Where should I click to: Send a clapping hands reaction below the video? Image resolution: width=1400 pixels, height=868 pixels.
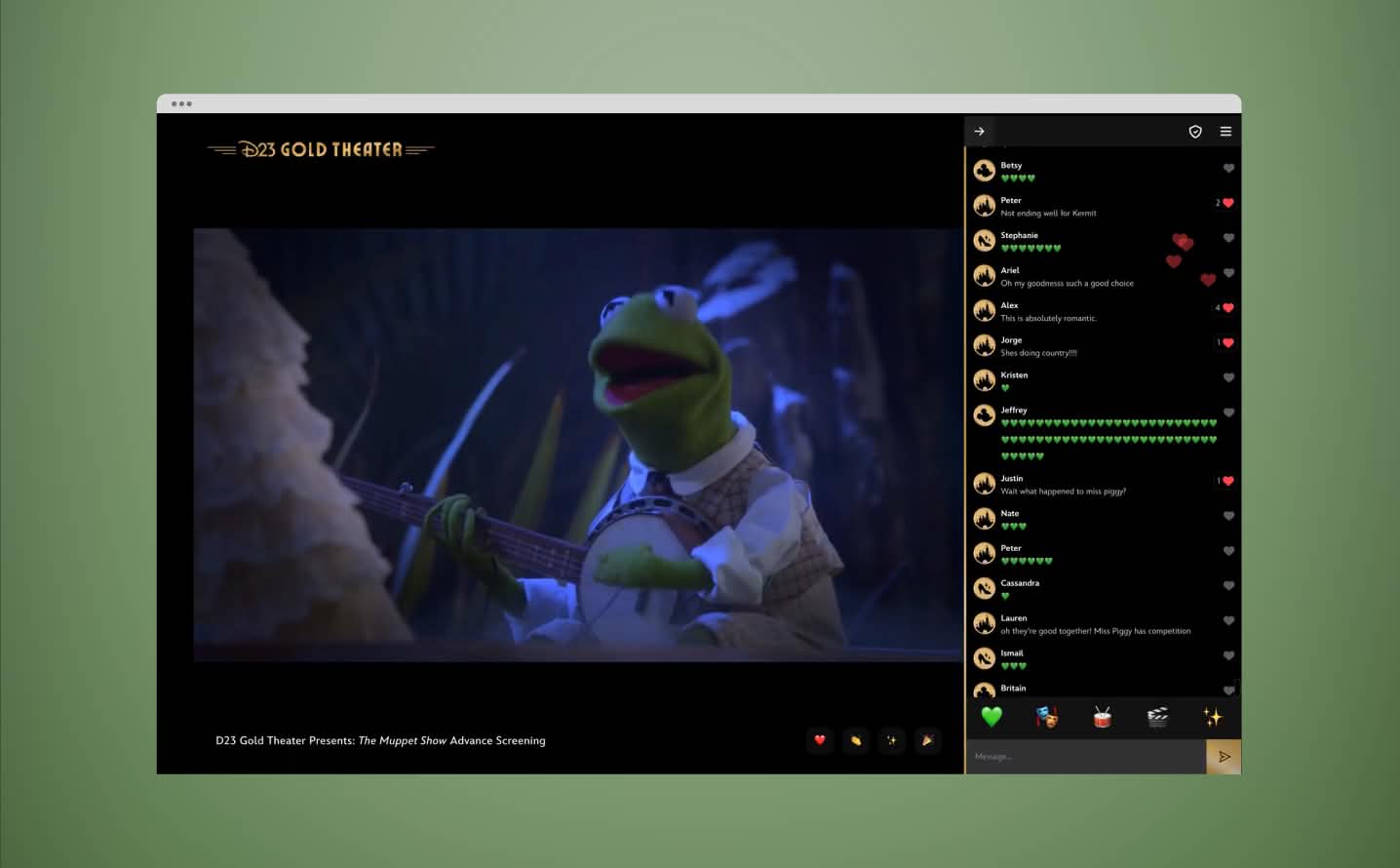point(855,740)
